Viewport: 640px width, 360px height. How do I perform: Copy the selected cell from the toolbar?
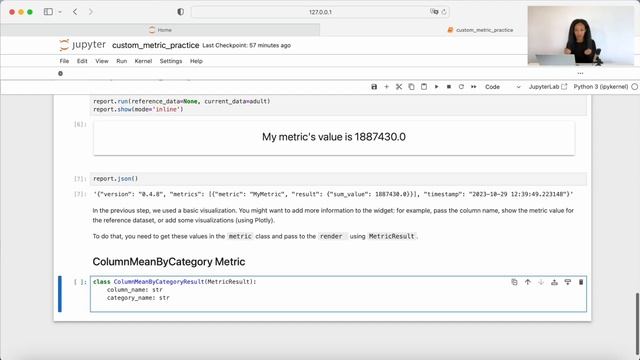tap(411, 87)
